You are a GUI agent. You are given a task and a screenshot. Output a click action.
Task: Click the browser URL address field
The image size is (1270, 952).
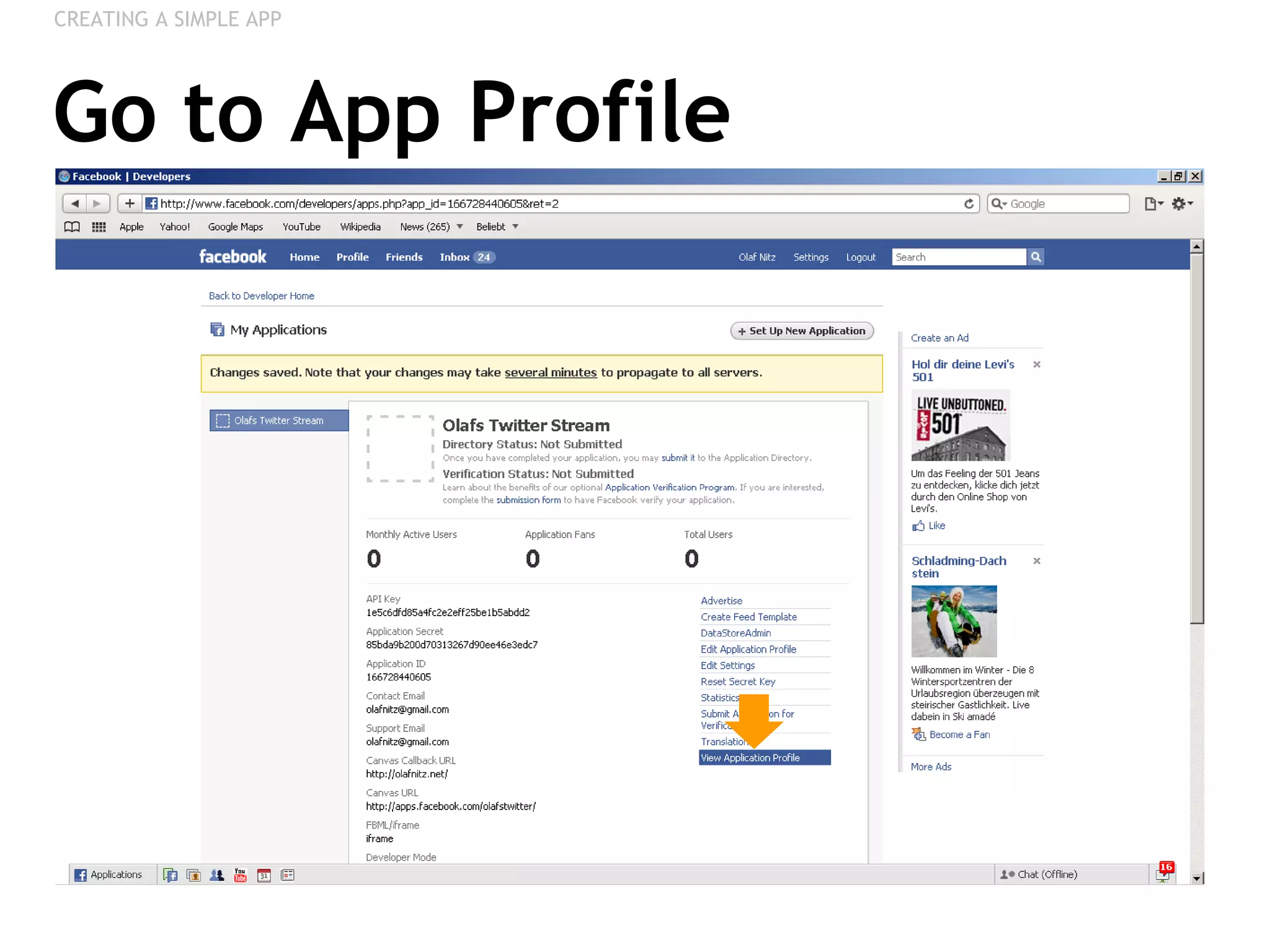click(561, 204)
